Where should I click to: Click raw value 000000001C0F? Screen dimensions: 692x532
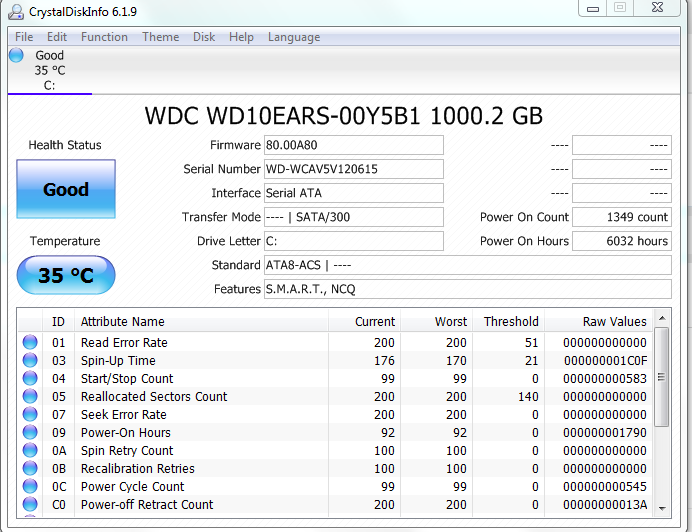(x=605, y=361)
